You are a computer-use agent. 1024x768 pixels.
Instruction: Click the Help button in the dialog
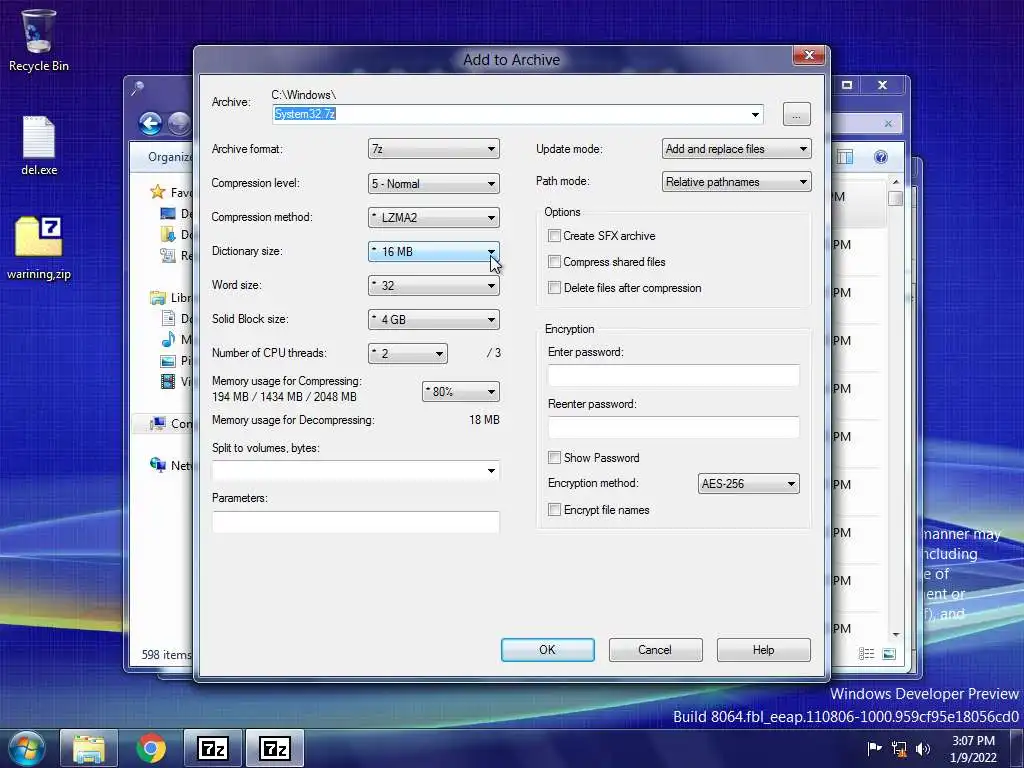[763, 650]
